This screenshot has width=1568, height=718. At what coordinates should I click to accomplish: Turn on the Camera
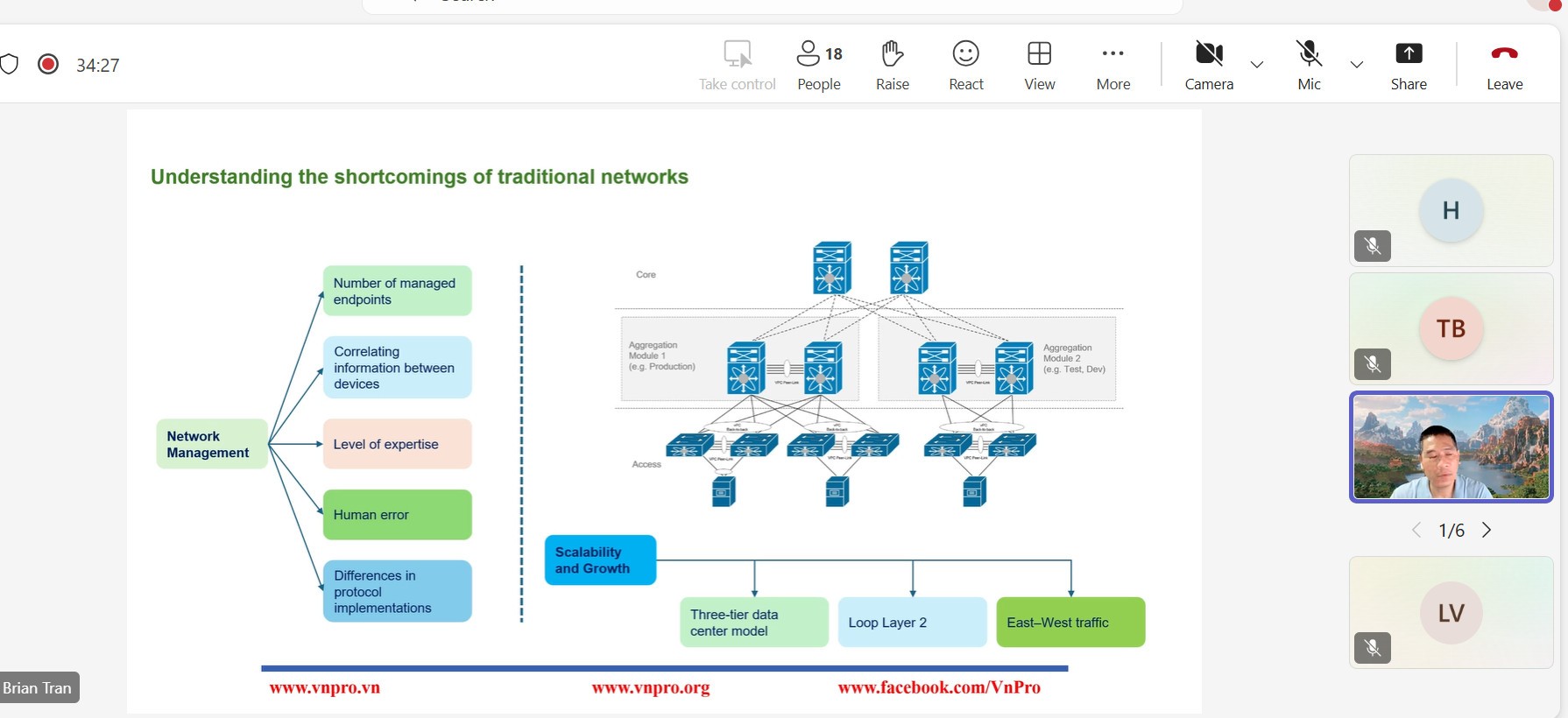click(x=1209, y=65)
